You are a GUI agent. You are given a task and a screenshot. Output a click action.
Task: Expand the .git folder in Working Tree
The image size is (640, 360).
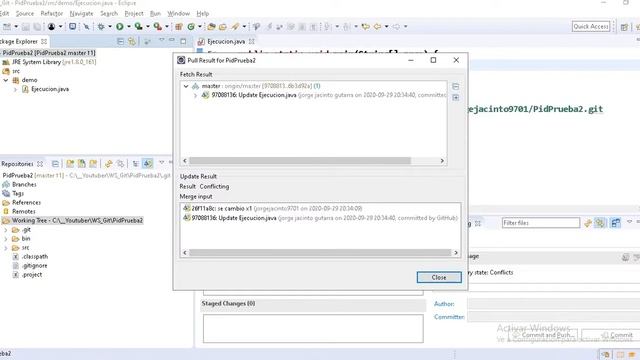[x=6, y=230]
